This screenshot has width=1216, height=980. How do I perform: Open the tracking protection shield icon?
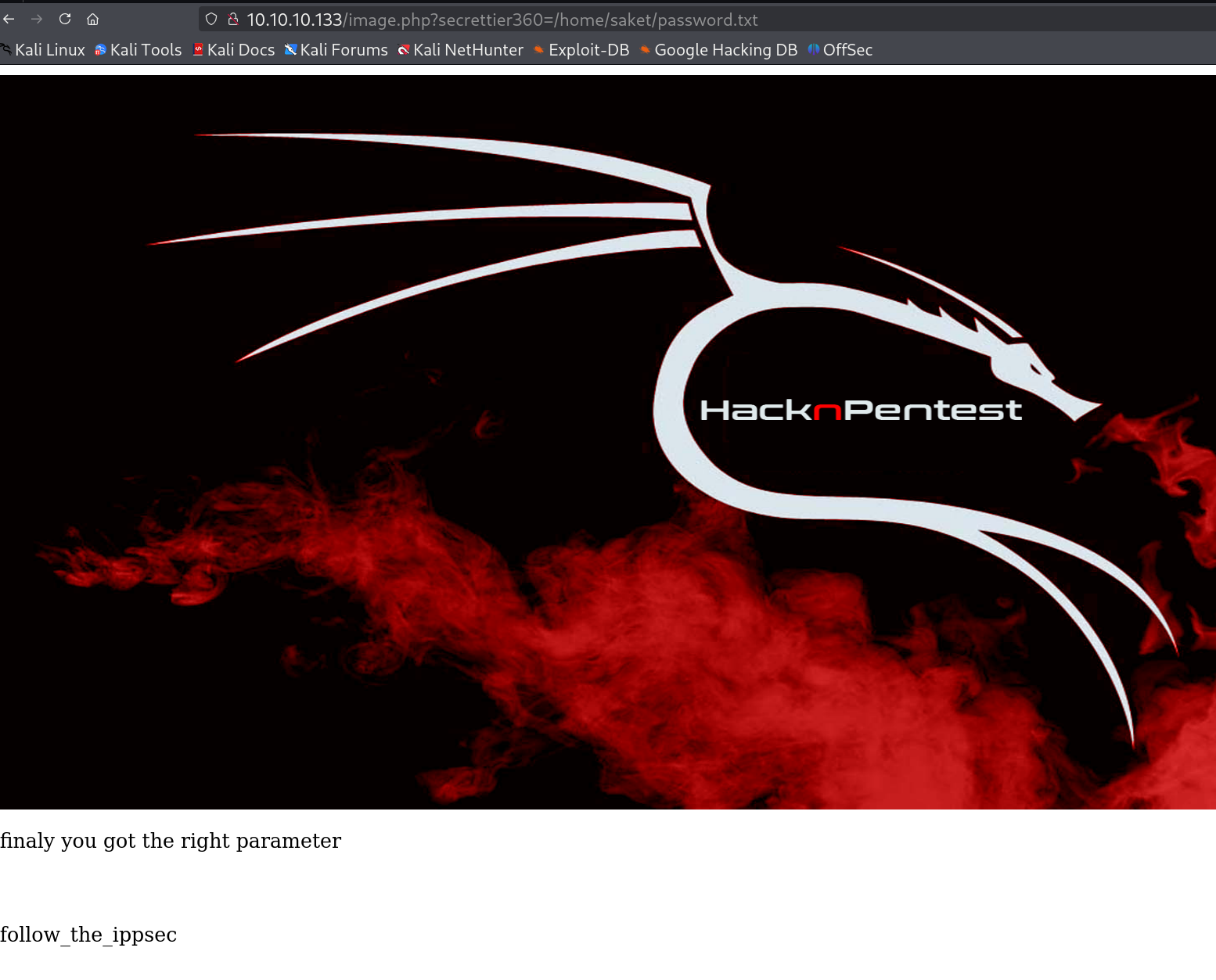211,19
